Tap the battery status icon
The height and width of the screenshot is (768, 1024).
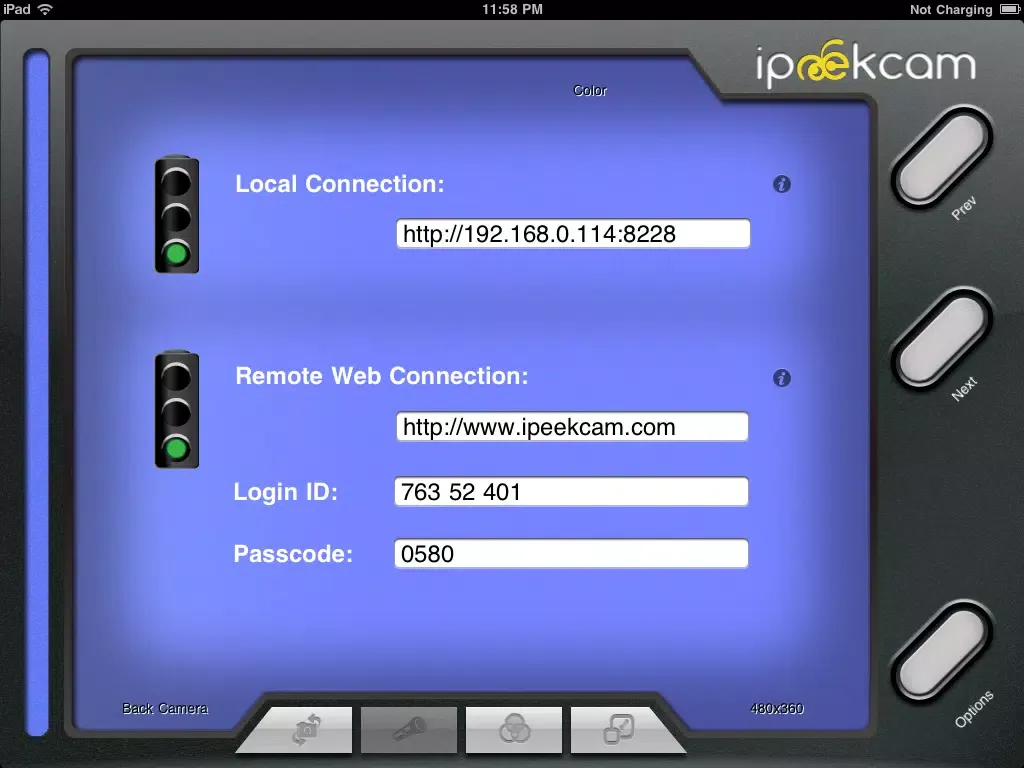point(1009,9)
